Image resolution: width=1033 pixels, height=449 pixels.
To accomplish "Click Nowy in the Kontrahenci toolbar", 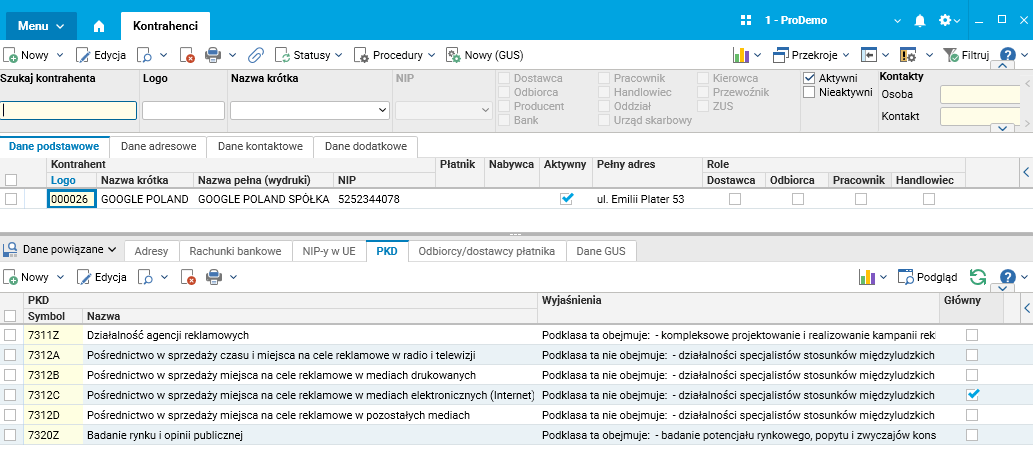I will click(x=27, y=55).
